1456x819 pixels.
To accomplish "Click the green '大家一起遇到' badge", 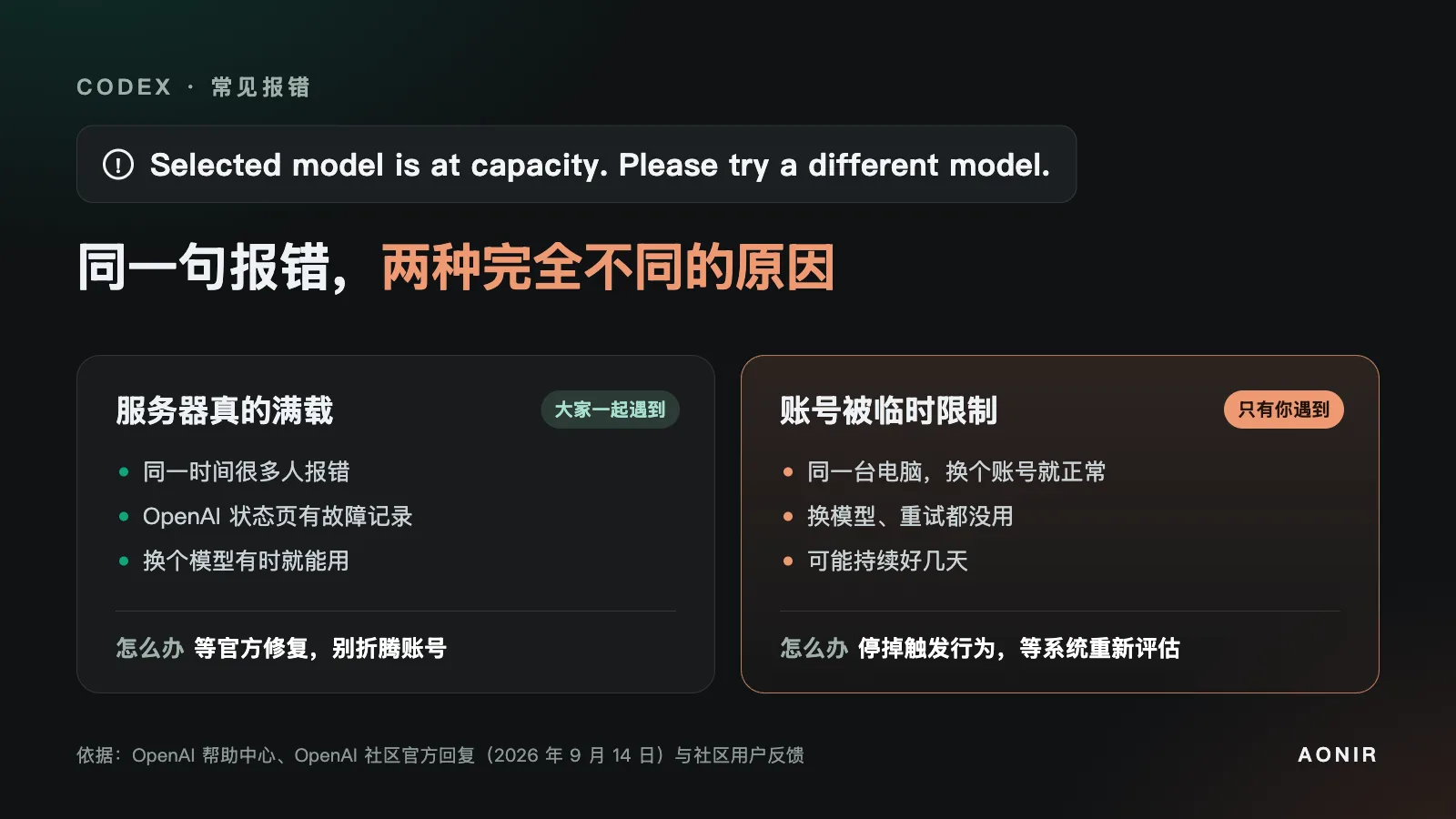I will pos(610,409).
